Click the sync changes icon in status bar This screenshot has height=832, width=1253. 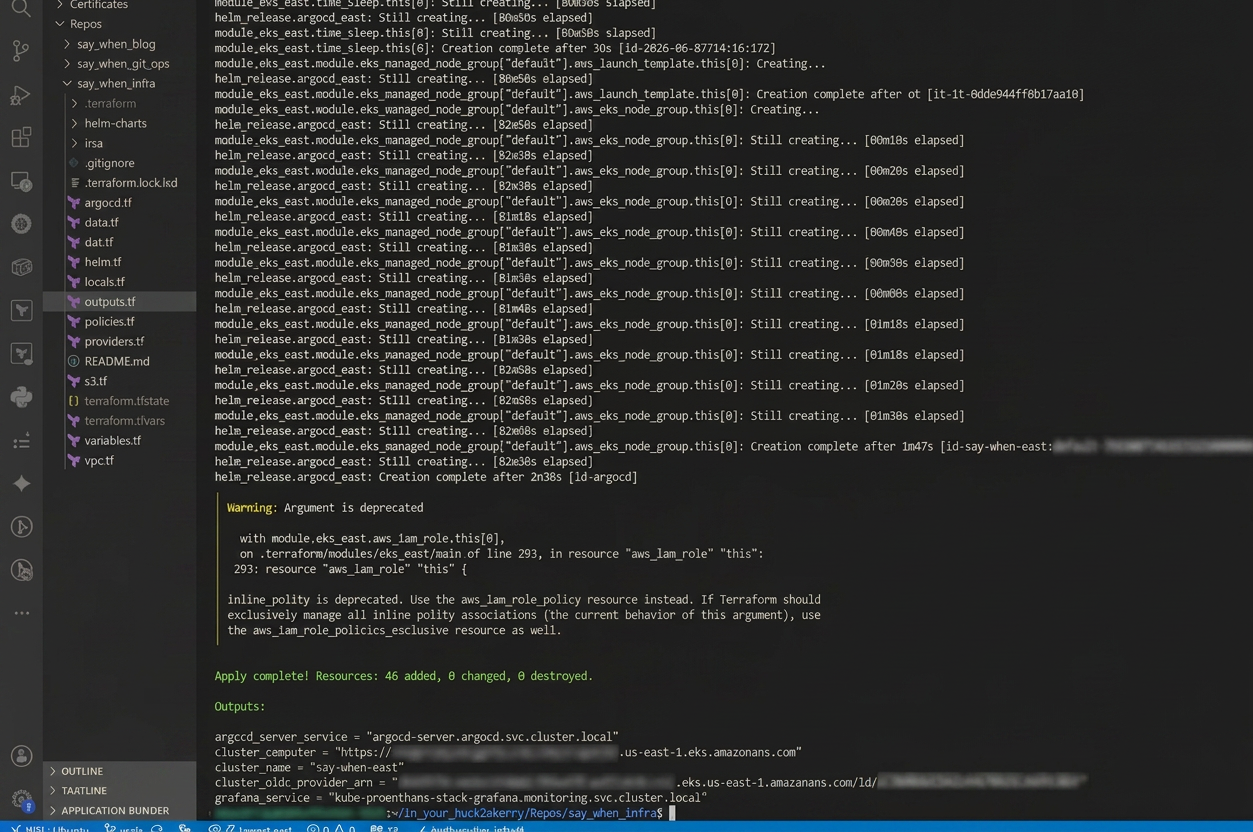(x=158, y=828)
